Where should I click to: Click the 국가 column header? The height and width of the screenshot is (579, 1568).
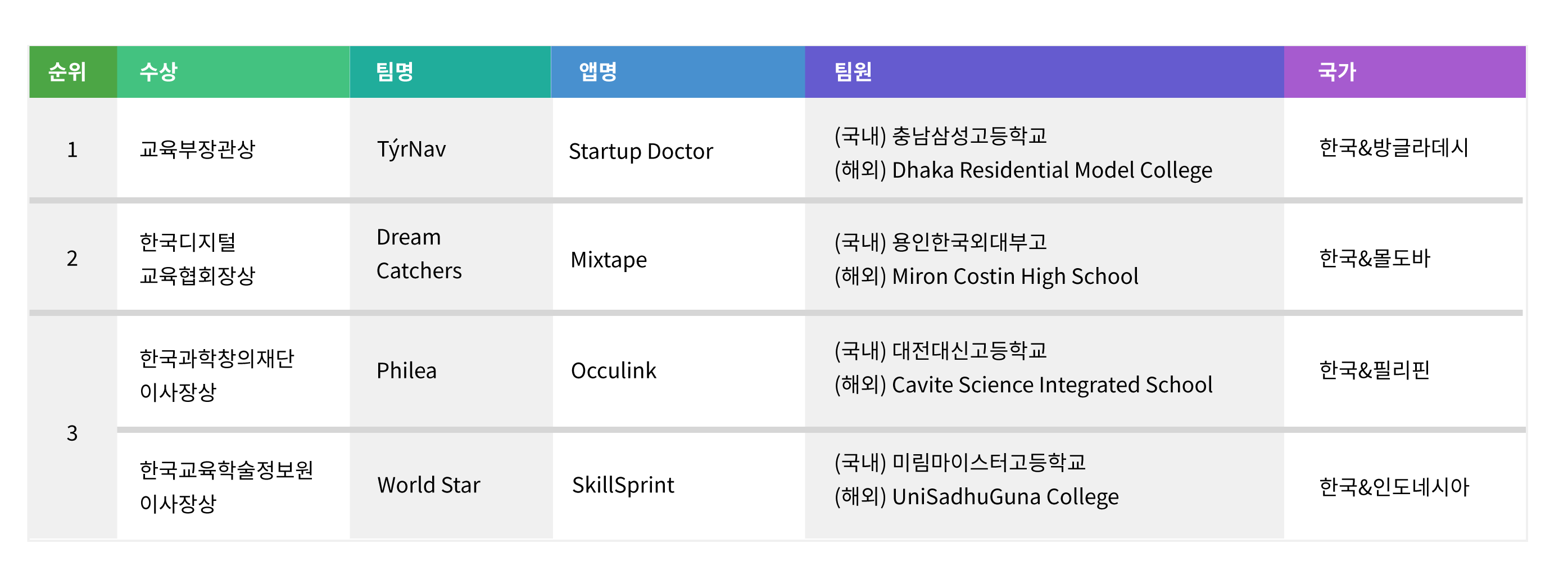1405,72
